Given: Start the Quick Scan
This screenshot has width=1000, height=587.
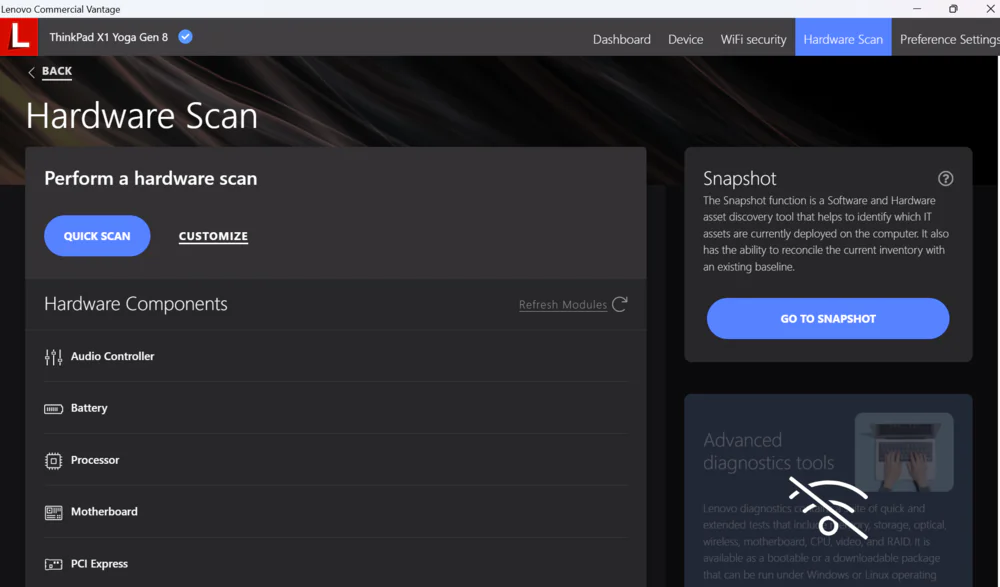Looking at the screenshot, I should (97, 235).
